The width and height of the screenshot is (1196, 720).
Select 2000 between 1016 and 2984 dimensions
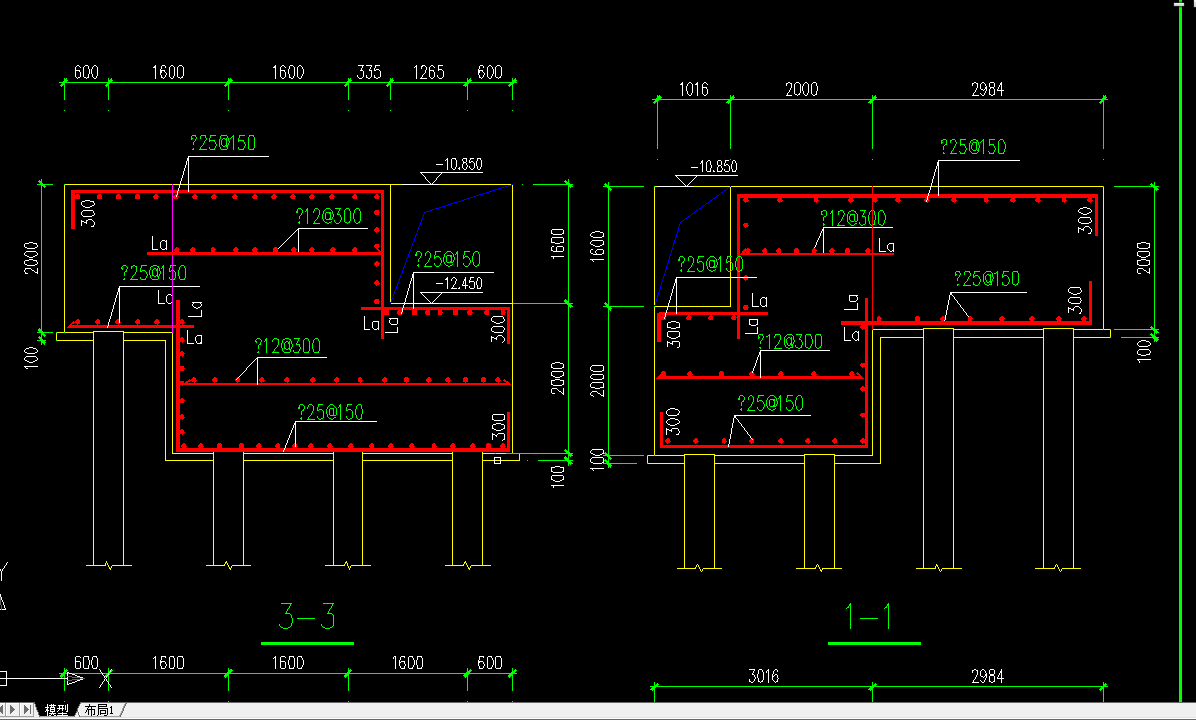click(802, 89)
